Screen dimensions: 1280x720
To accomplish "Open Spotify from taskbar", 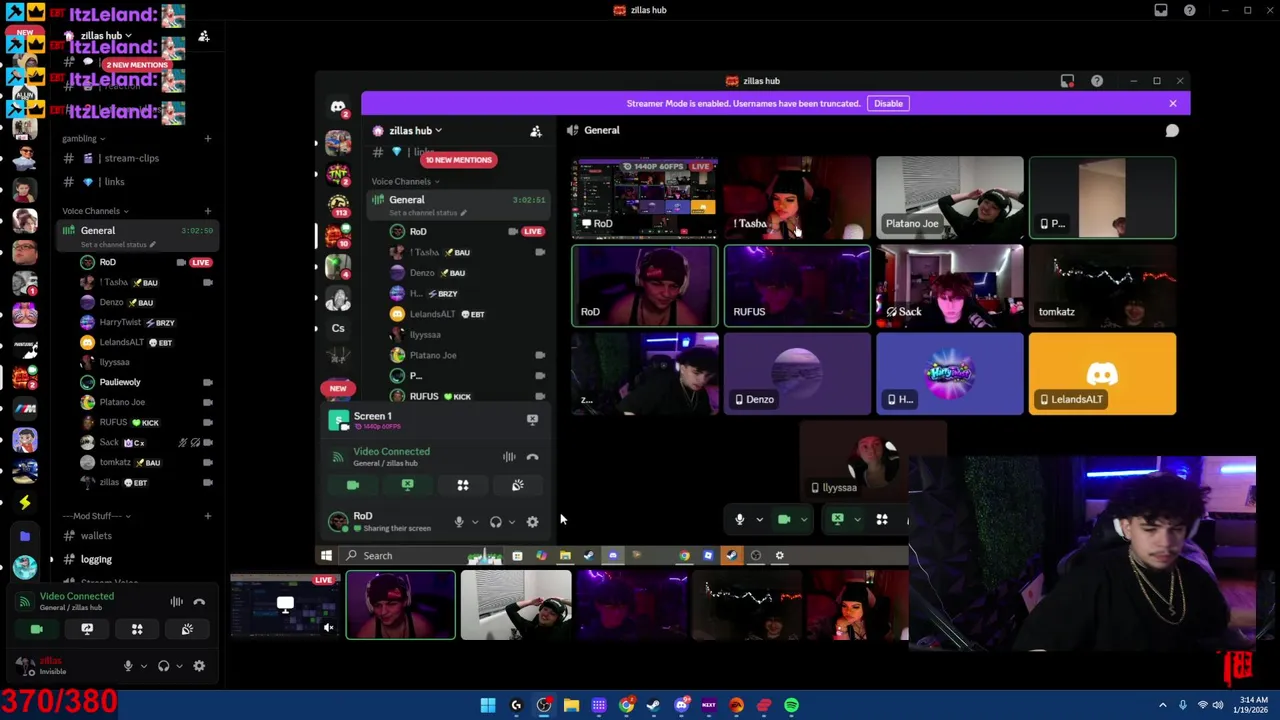I will (791, 705).
